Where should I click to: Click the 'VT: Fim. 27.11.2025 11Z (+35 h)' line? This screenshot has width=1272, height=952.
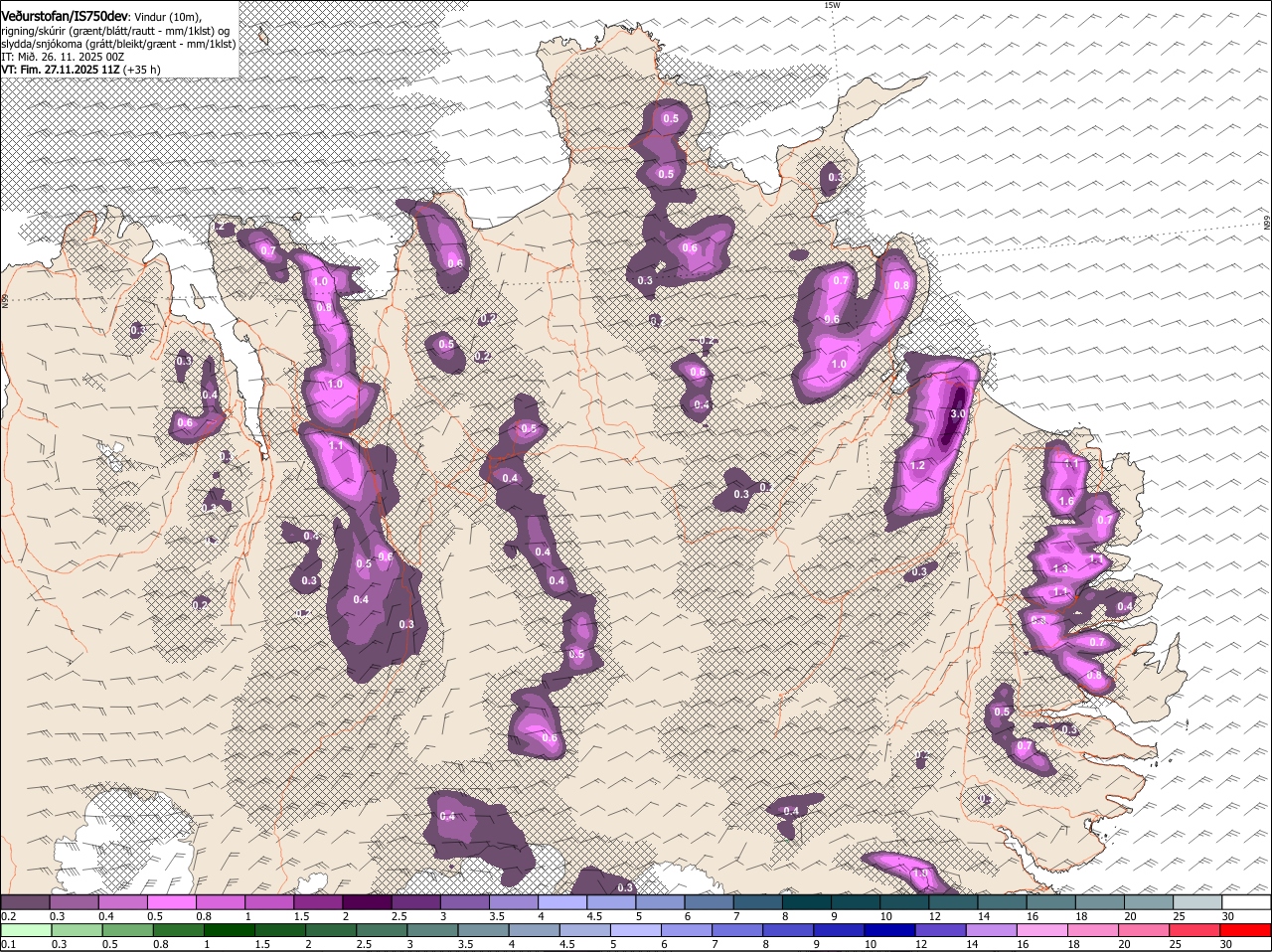coord(80,70)
